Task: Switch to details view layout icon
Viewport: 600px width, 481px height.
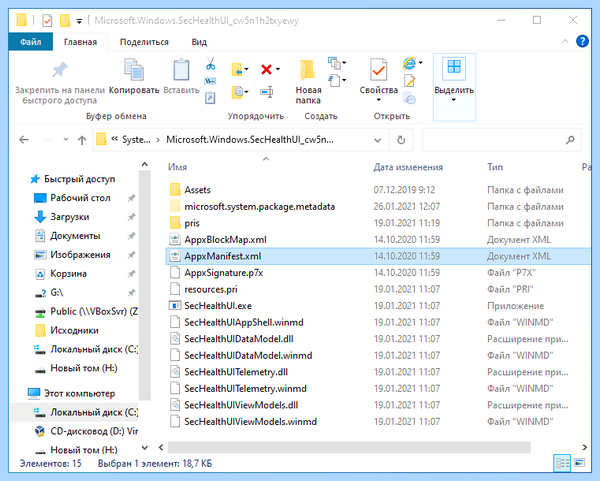Action: tap(562, 463)
